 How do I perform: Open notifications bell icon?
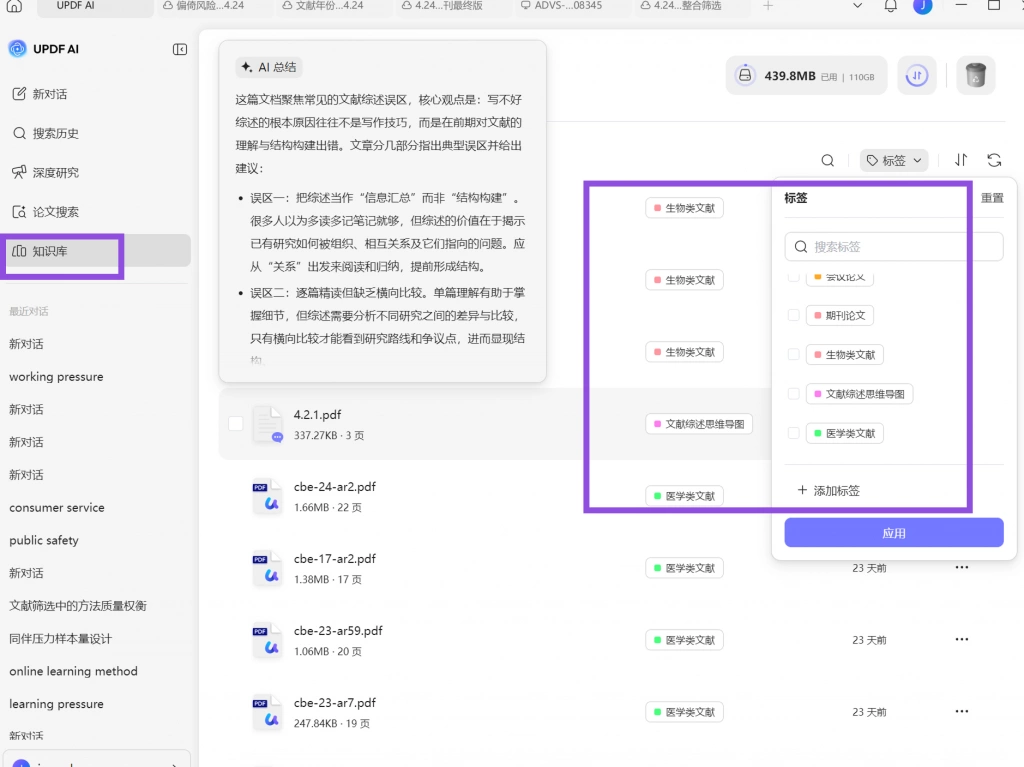click(890, 7)
